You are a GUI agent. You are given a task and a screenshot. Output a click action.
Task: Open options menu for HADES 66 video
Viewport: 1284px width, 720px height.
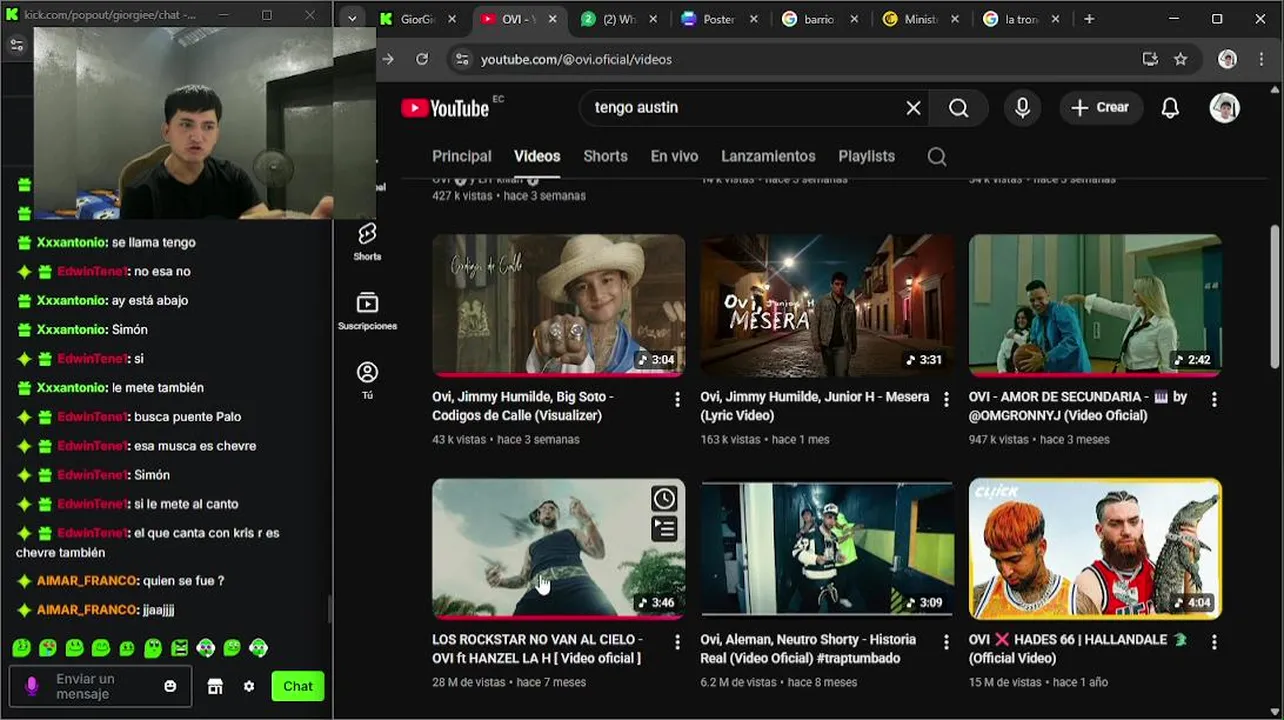[1214, 642]
